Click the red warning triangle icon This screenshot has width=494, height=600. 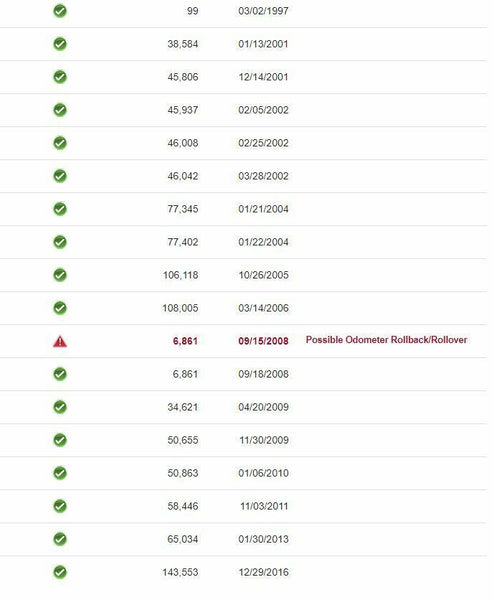click(x=60, y=341)
